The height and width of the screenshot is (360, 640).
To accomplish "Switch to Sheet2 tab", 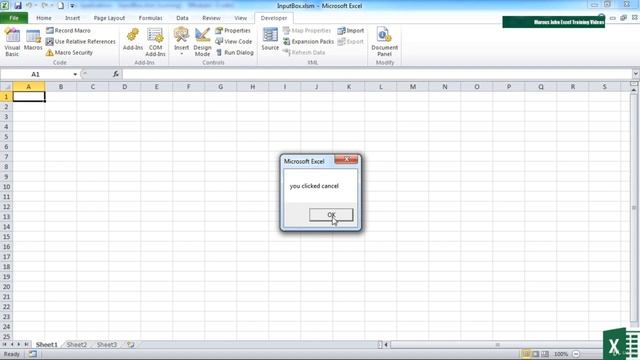I will coord(77,344).
